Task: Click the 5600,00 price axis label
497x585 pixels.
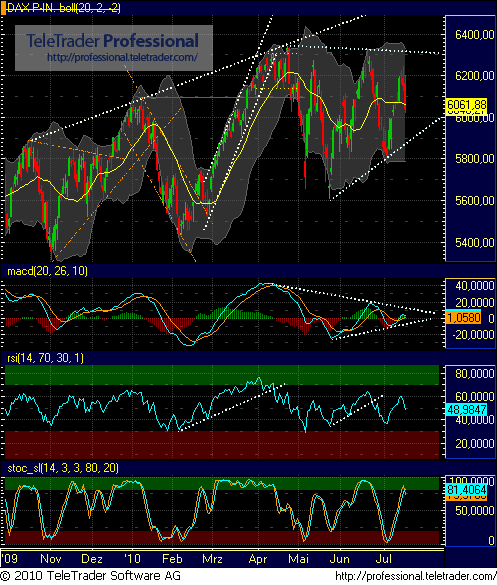Action: [475, 201]
